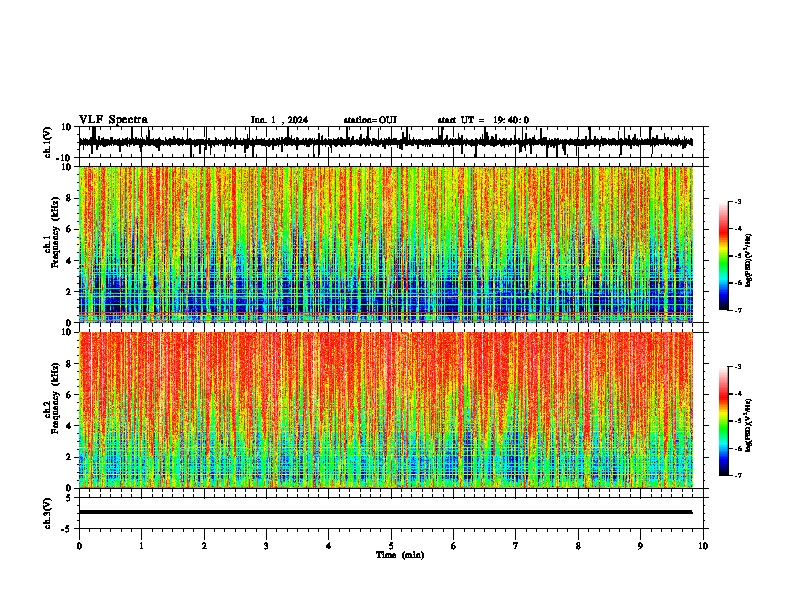Viewport: 792px width, 612px height.
Task: Click inside the ch.1 spectrogram panel
Action: click(x=386, y=244)
